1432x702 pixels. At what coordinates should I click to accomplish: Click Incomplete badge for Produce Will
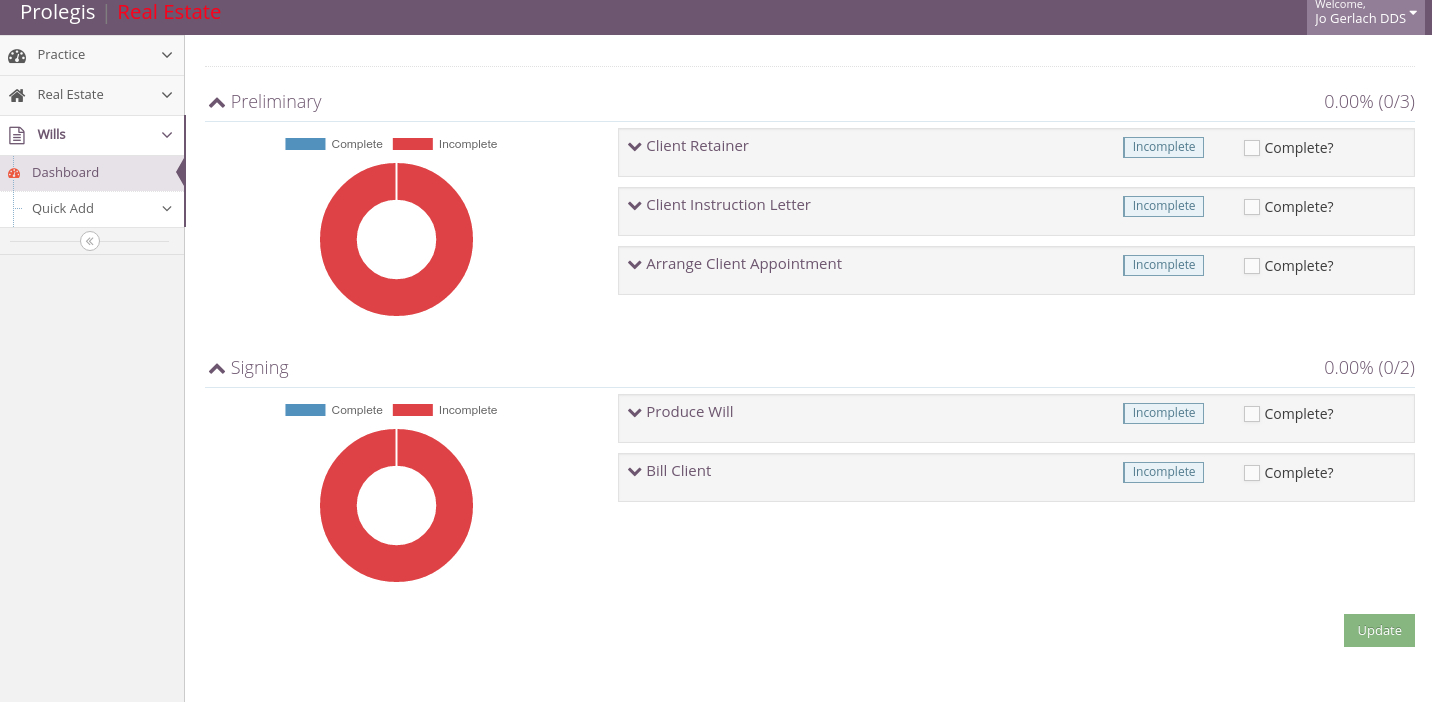click(x=1163, y=413)
